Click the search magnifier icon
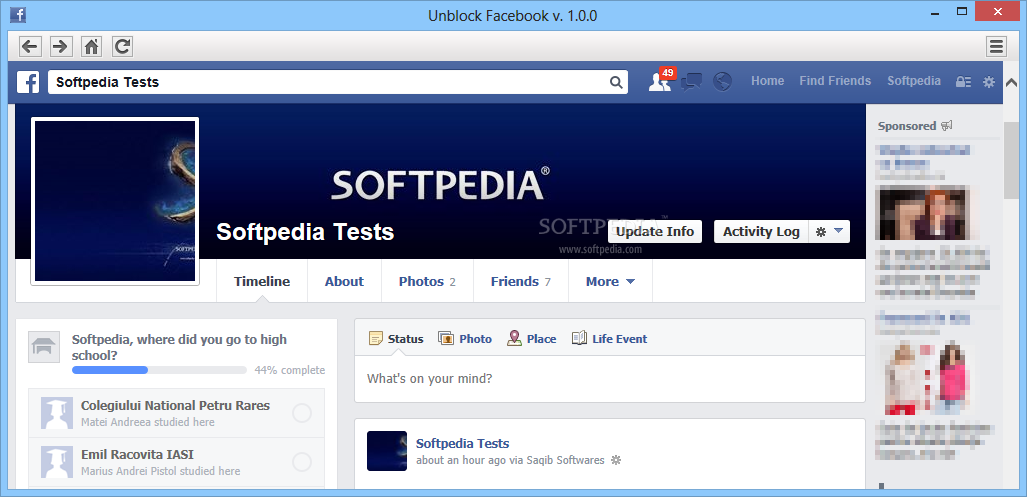The image size is (1027, 497). click(616, 82)
